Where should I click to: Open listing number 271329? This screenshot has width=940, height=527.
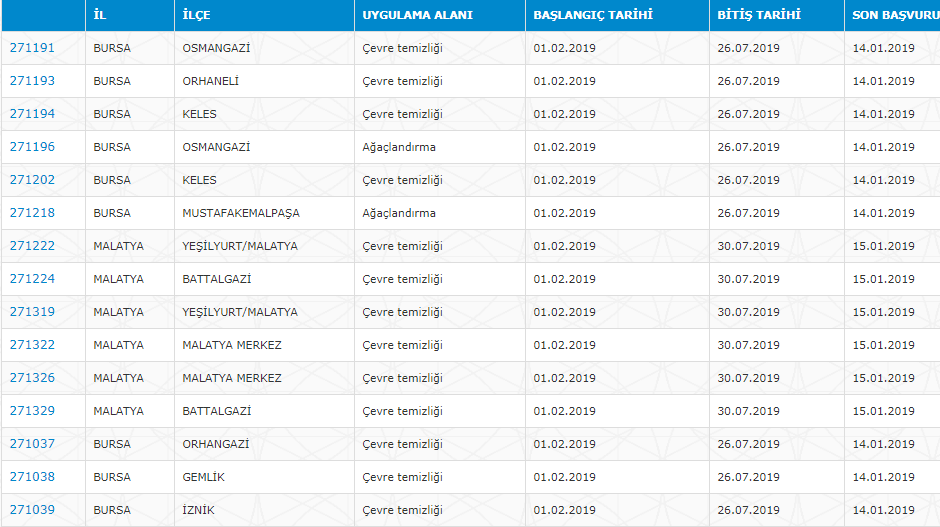click(32, 411)
